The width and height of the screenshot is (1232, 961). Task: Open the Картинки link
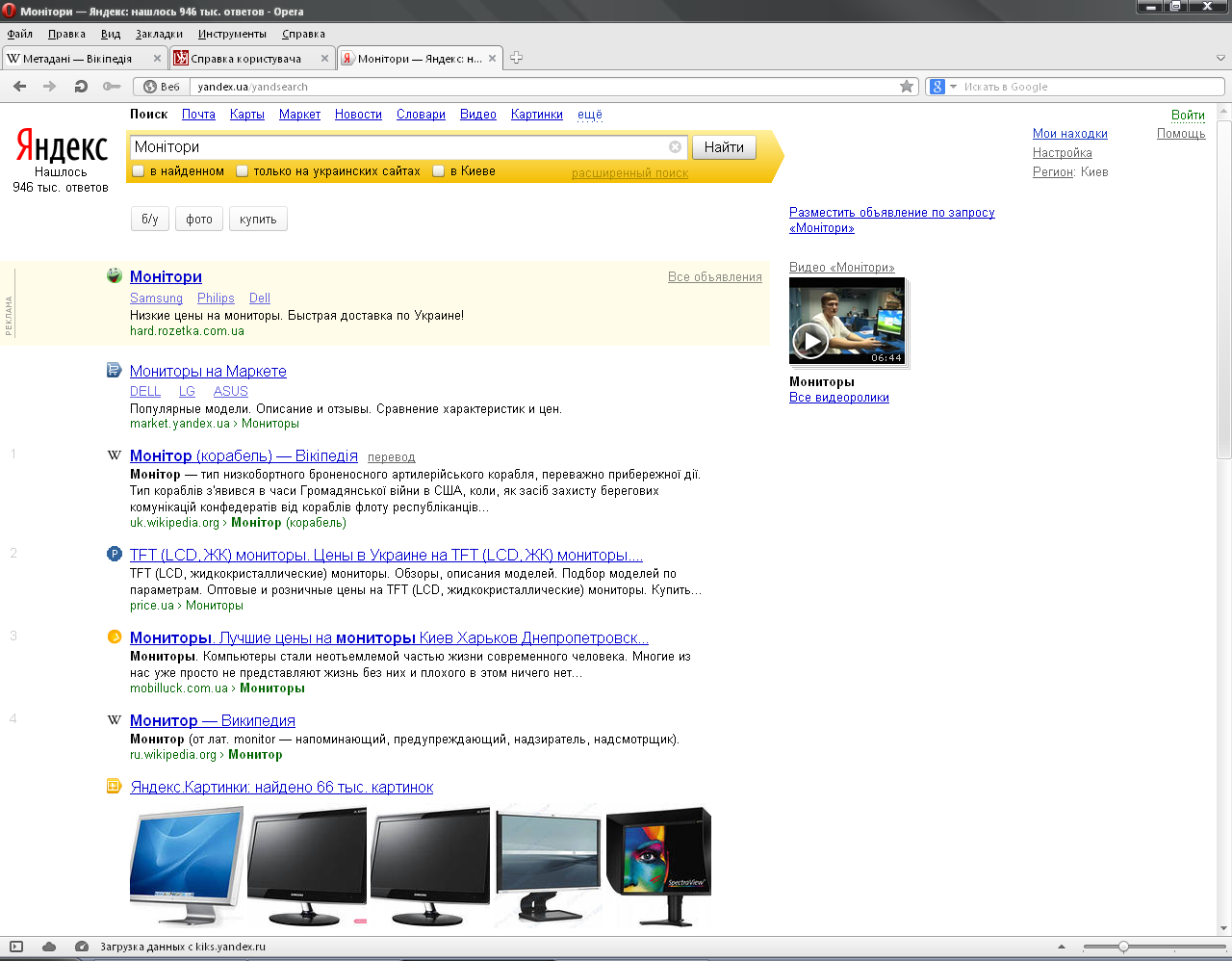point(537,115)
